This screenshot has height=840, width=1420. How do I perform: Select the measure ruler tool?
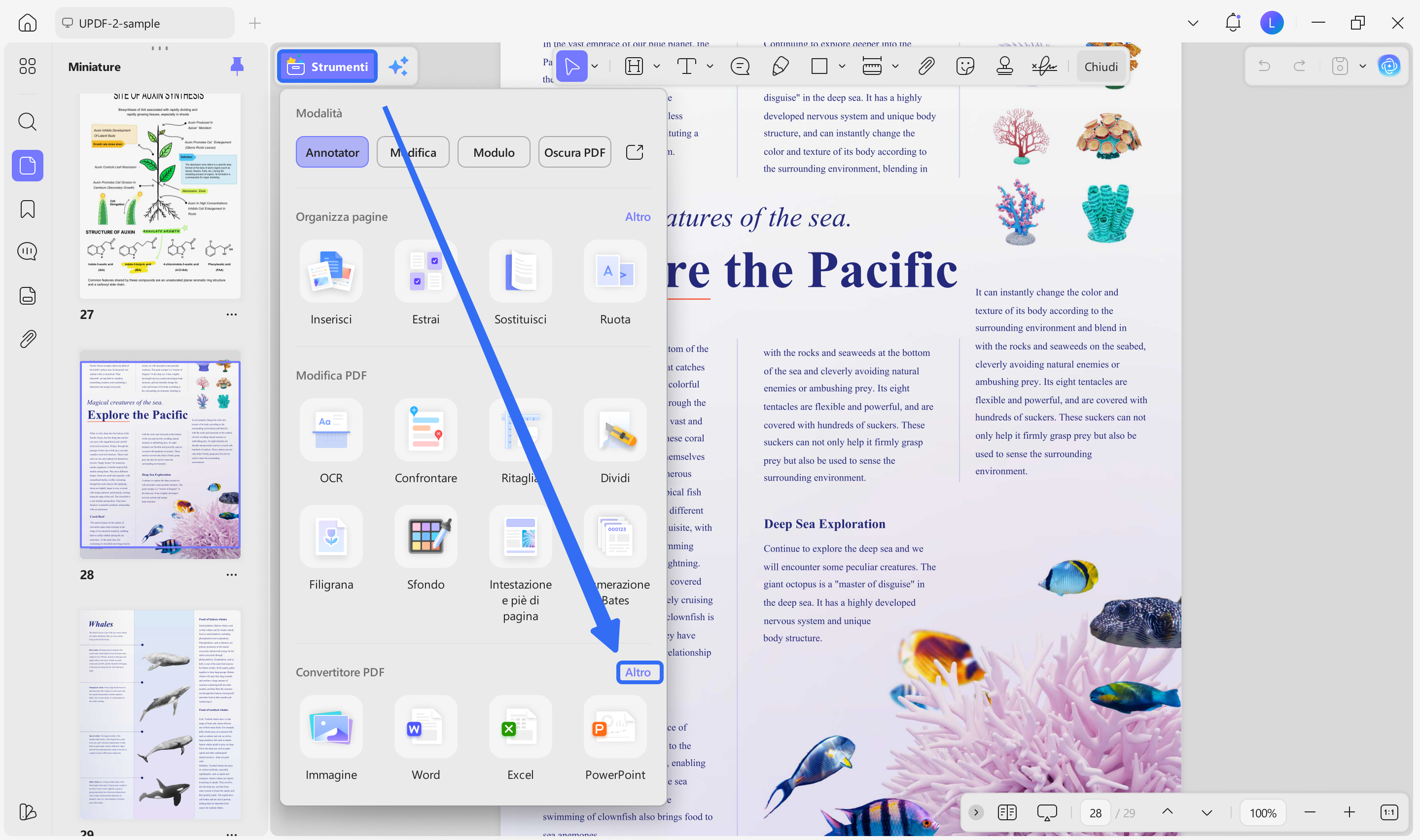872,66
